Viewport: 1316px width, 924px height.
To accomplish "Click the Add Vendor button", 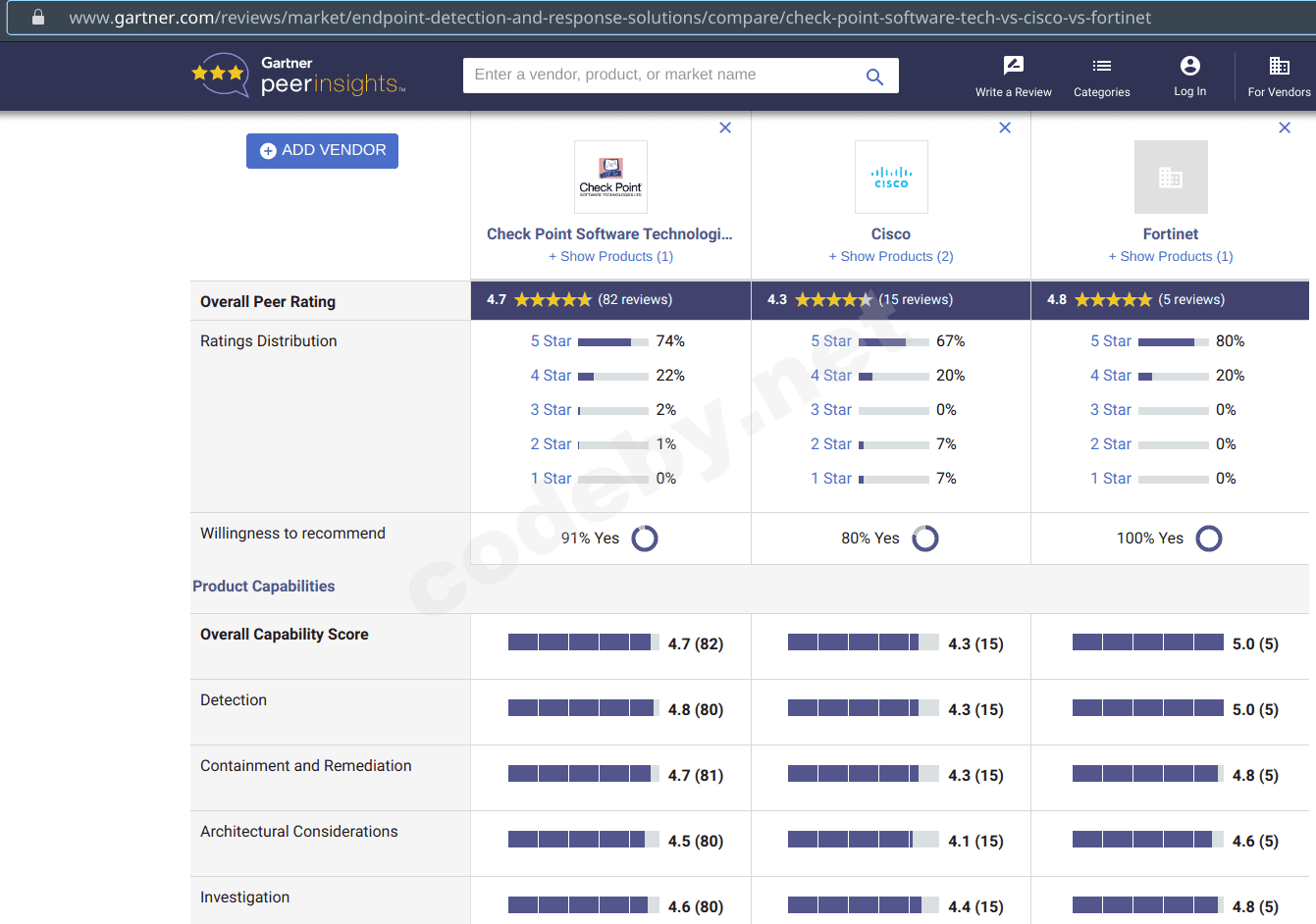I will click(322, 151).
